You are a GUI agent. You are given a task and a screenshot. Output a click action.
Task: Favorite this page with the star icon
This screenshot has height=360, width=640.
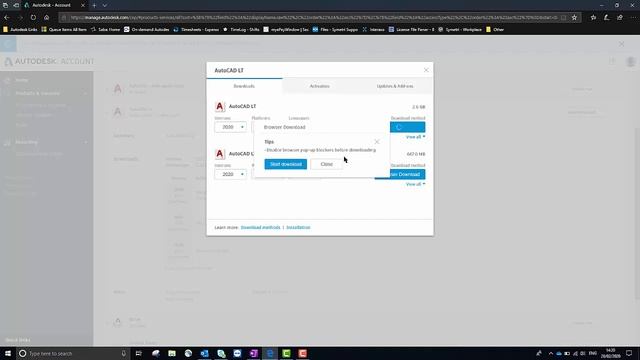click(574, 17)
